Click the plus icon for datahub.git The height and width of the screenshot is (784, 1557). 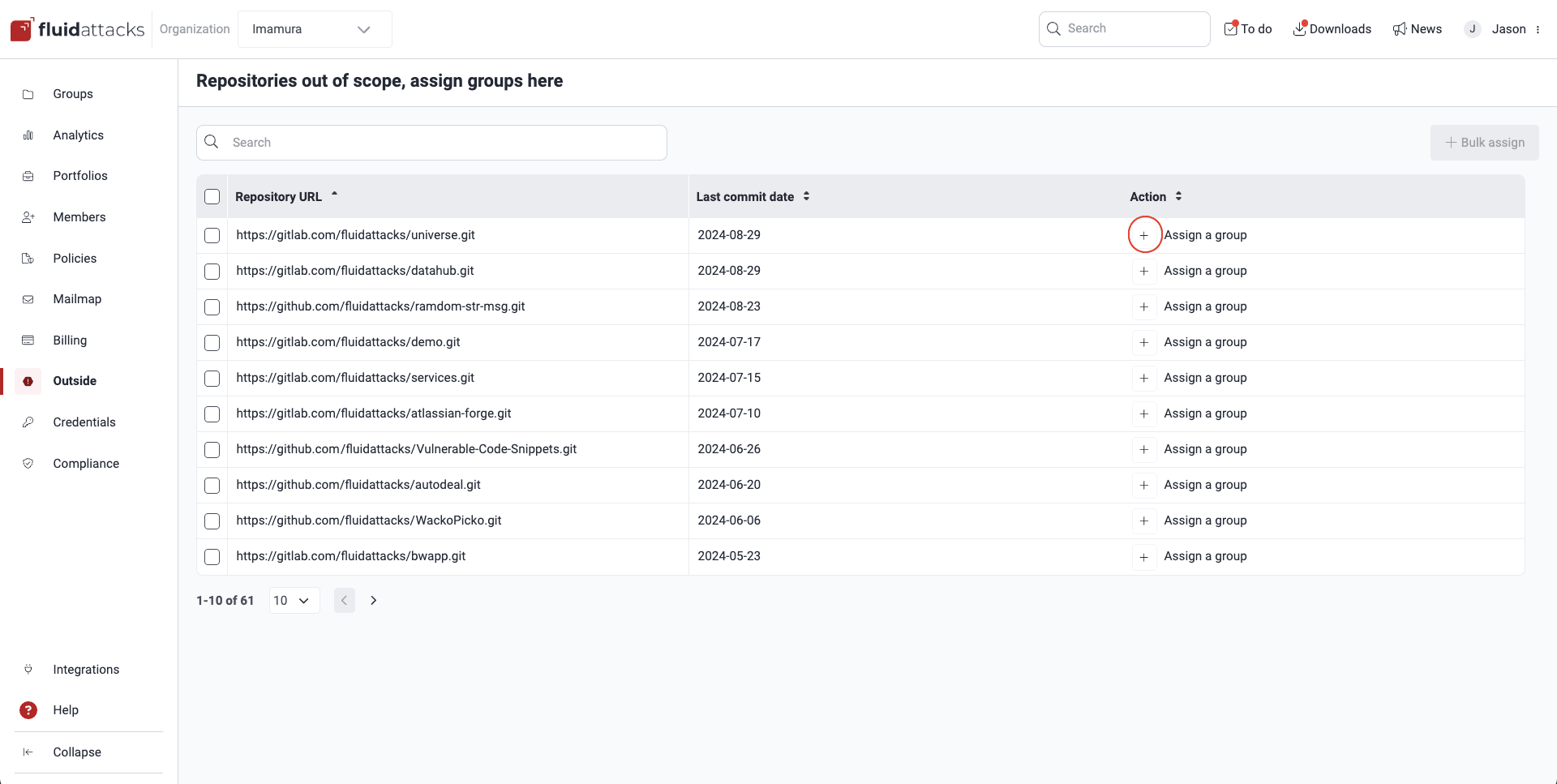coord(1144,271)
